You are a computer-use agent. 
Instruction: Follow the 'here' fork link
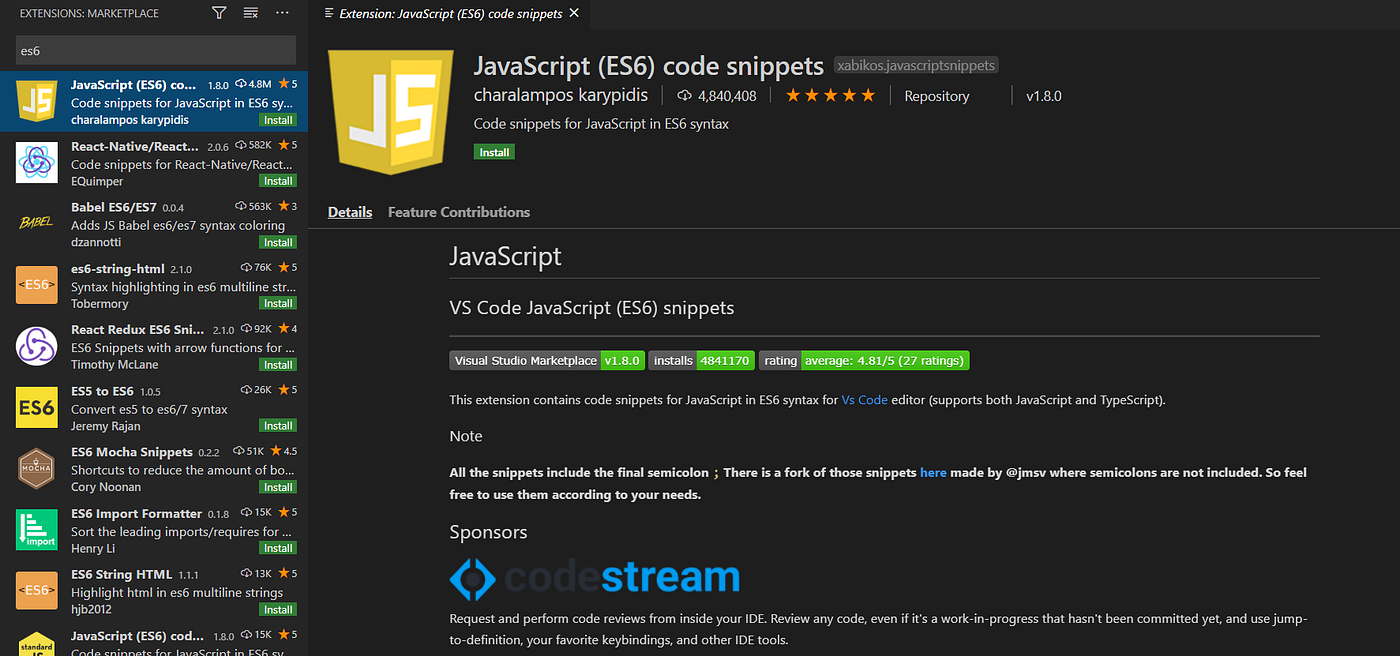(x=933, y=472)
